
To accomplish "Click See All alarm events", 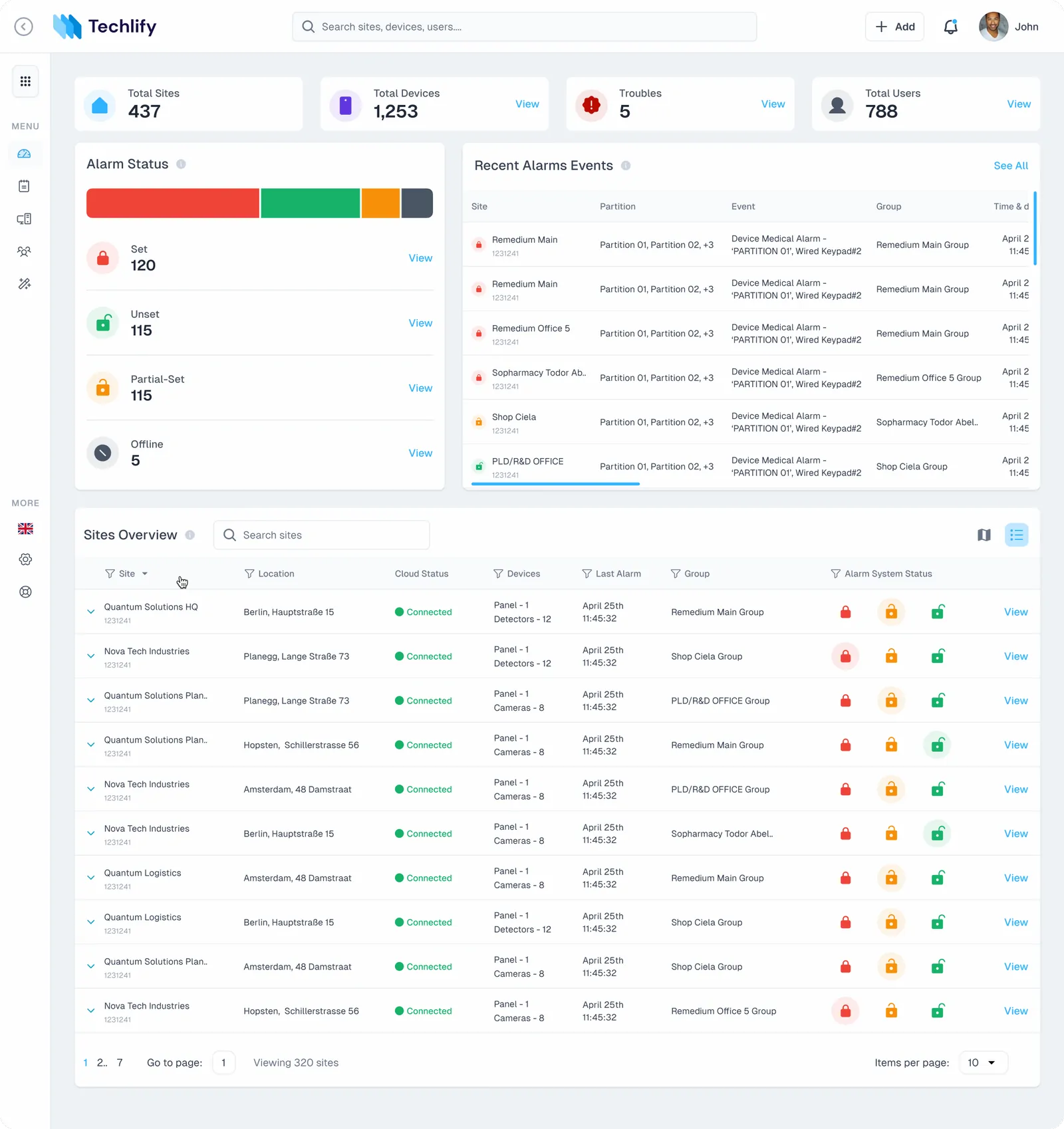I will [x=1011, y=166].
